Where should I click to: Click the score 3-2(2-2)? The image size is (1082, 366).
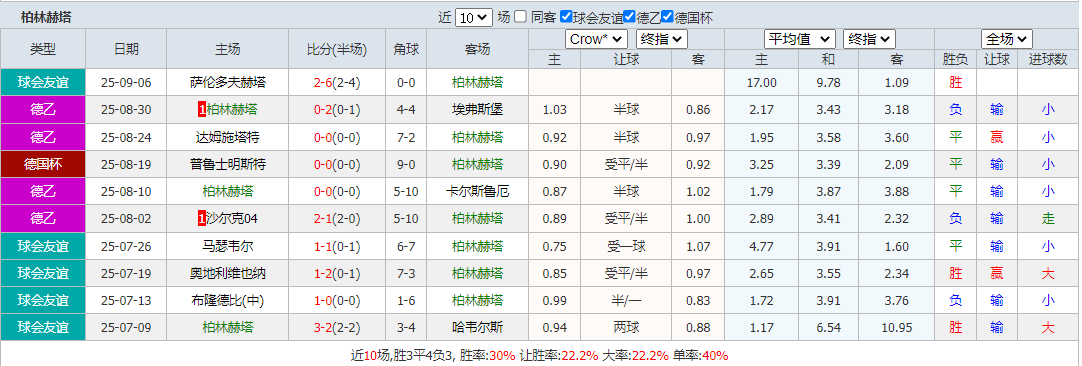pos(337,327)
